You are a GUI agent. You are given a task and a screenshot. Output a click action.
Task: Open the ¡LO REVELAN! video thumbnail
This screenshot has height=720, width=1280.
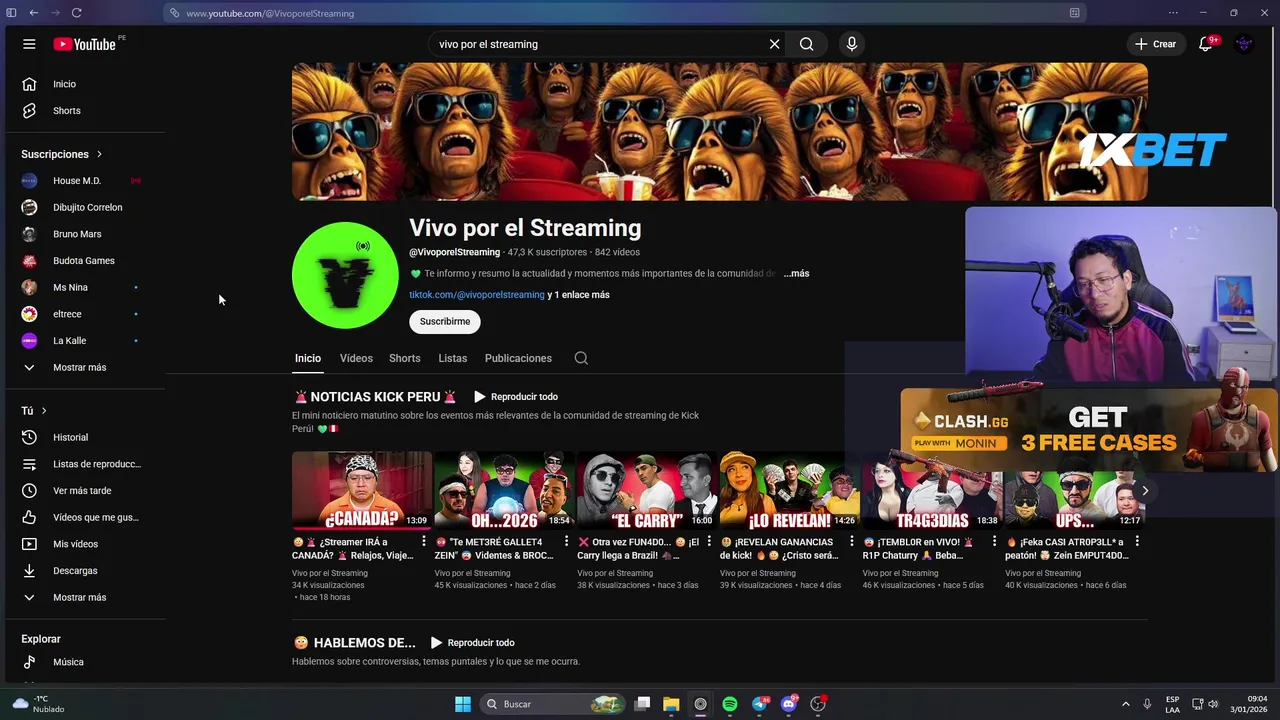coord(790,490)
